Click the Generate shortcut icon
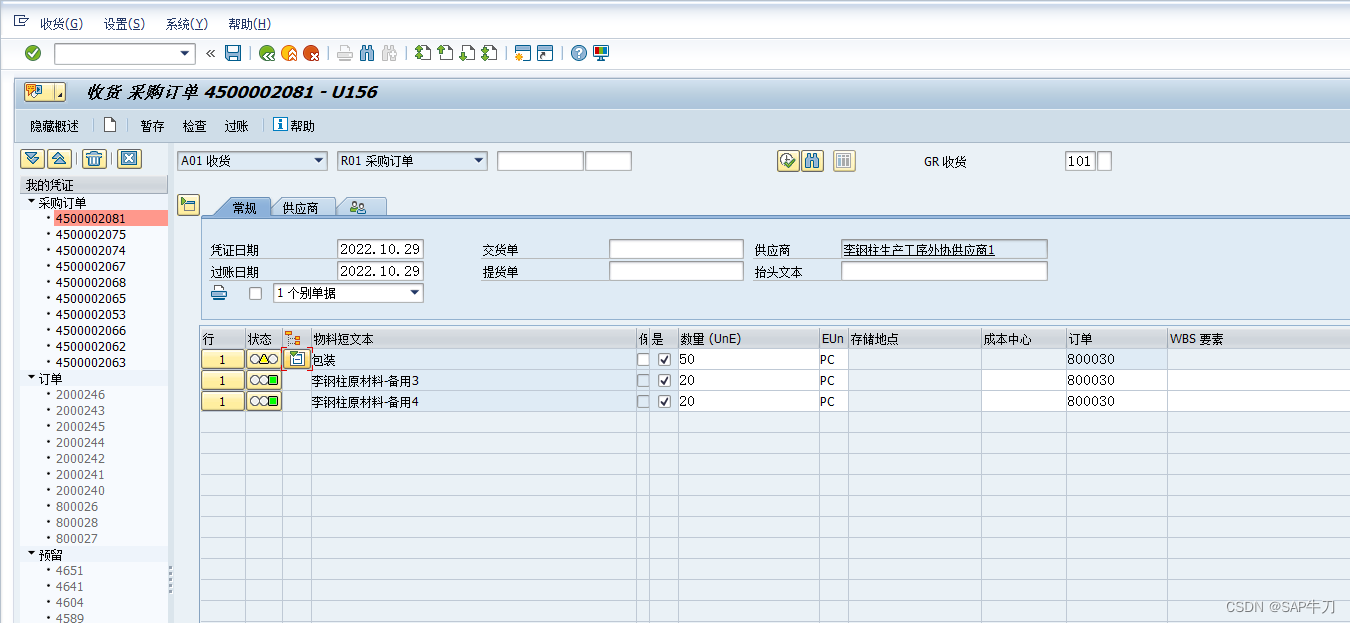This screenshot has width=1350, height=623. (545, 53)
